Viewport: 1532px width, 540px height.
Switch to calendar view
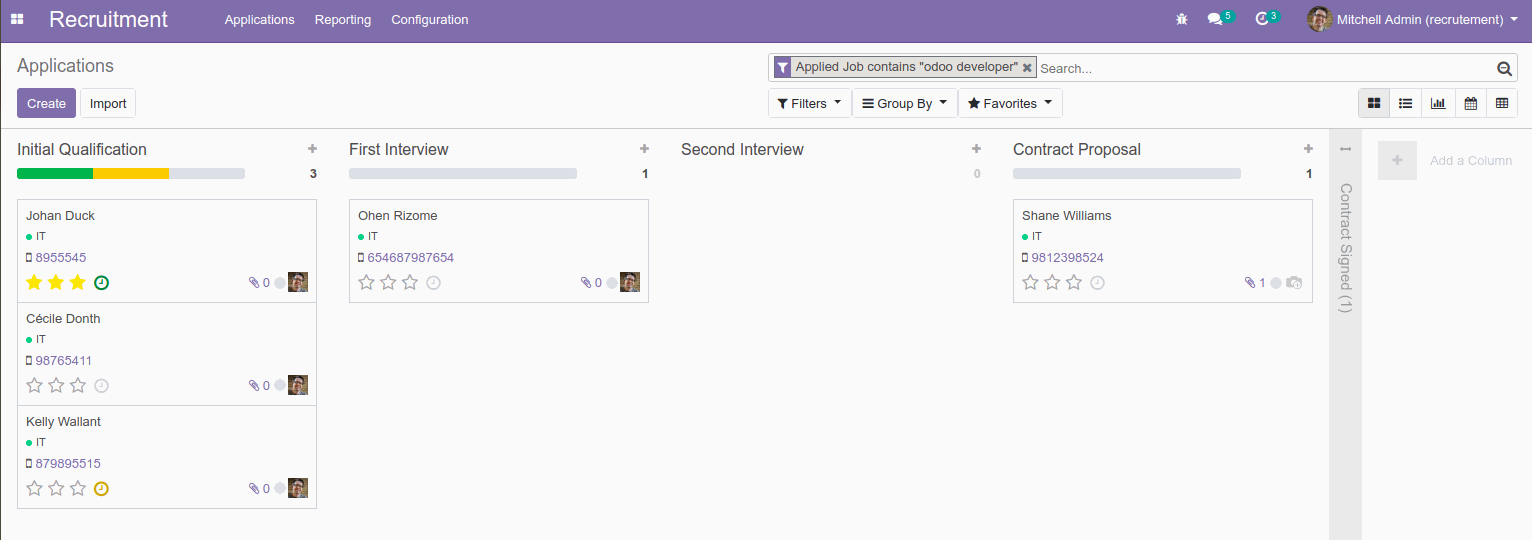coord(1470,103)
